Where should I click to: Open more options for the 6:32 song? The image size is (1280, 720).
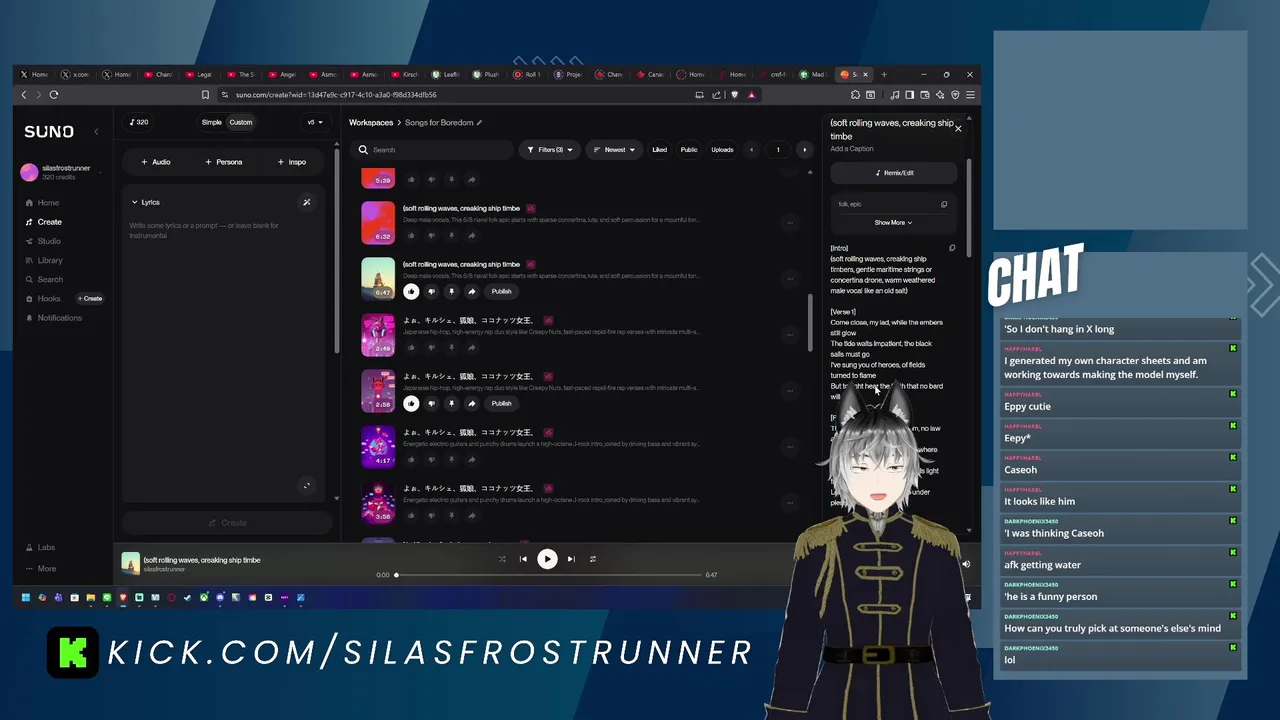[x=790, y=222]
